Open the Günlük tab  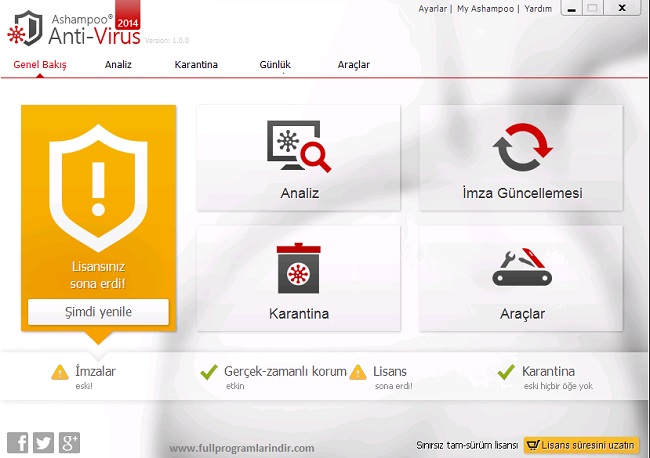275,65
